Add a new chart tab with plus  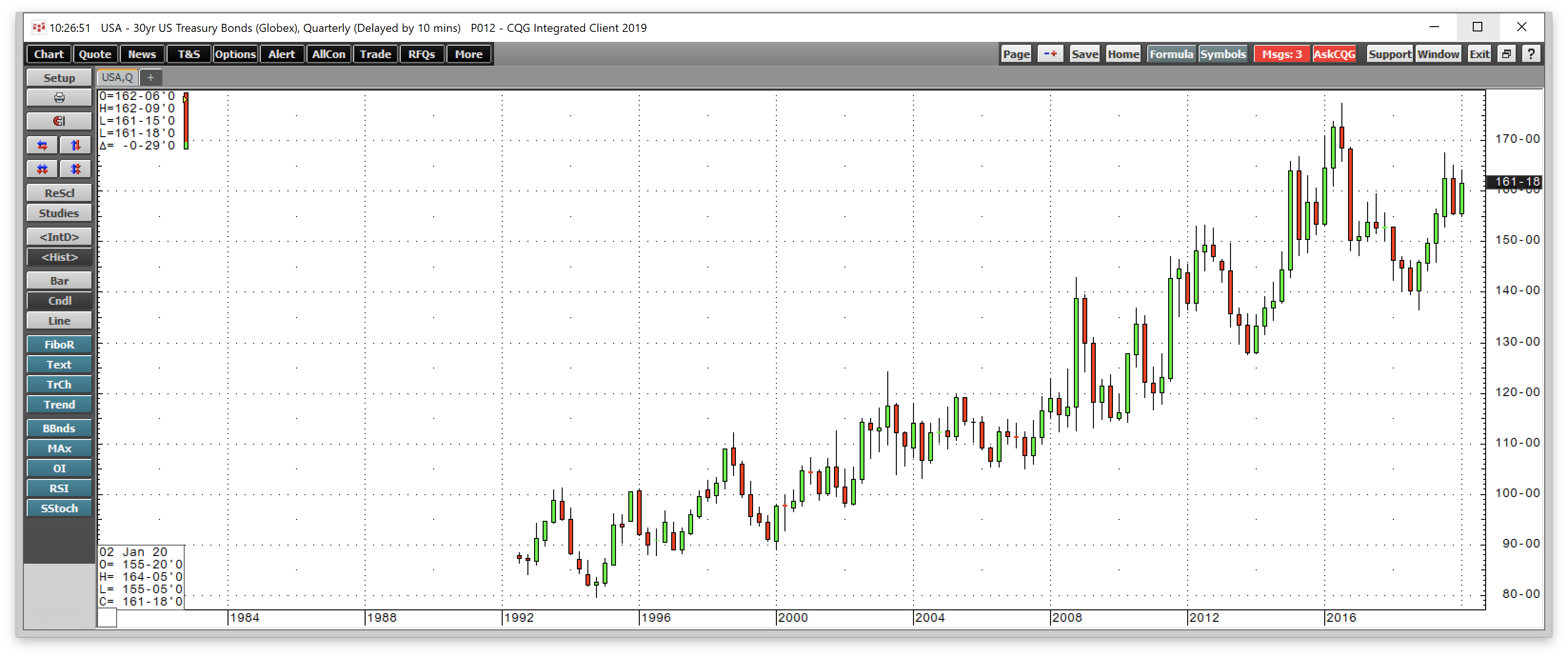(150, 77)
